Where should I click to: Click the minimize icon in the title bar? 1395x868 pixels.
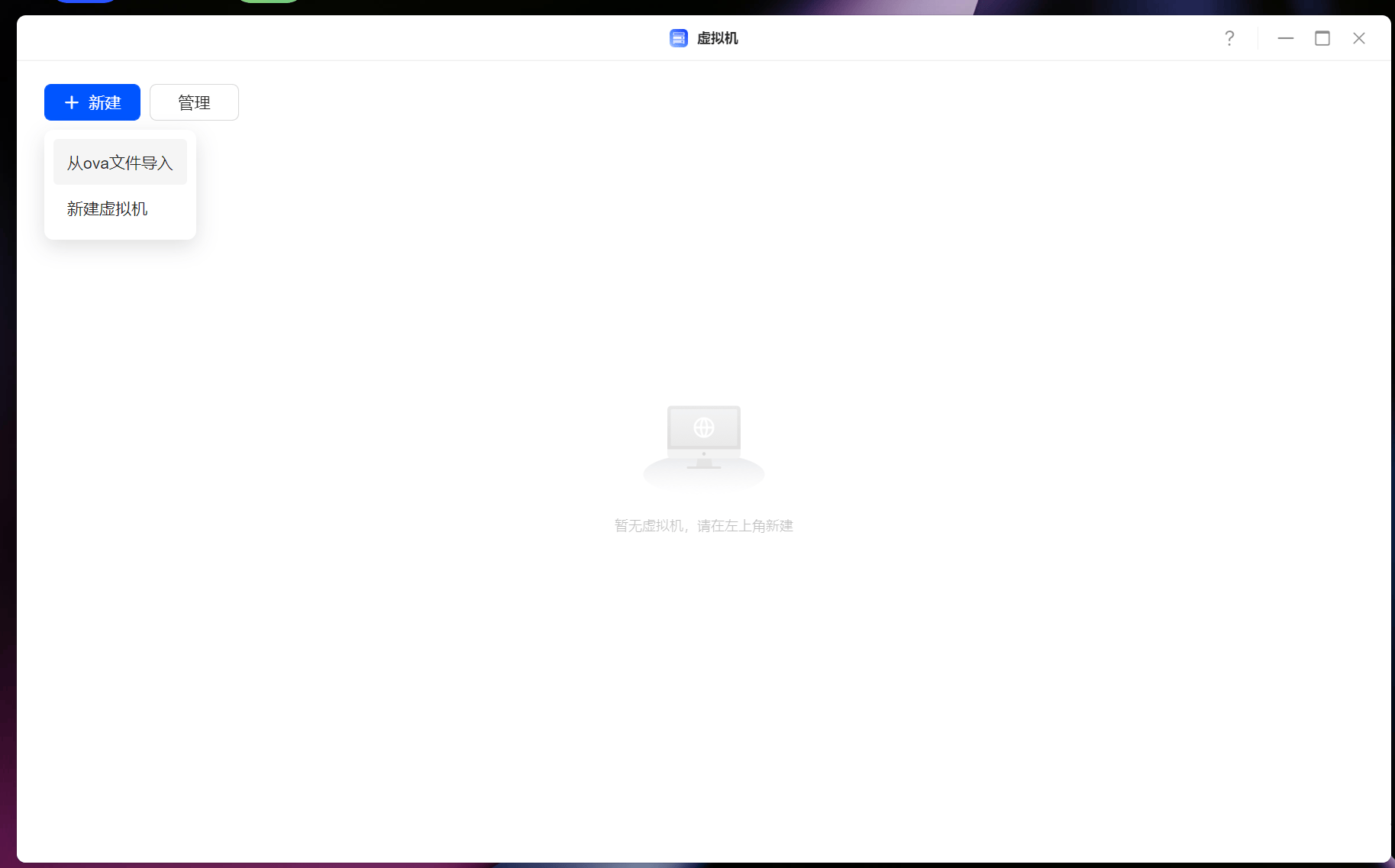[x=1285, y=37]
